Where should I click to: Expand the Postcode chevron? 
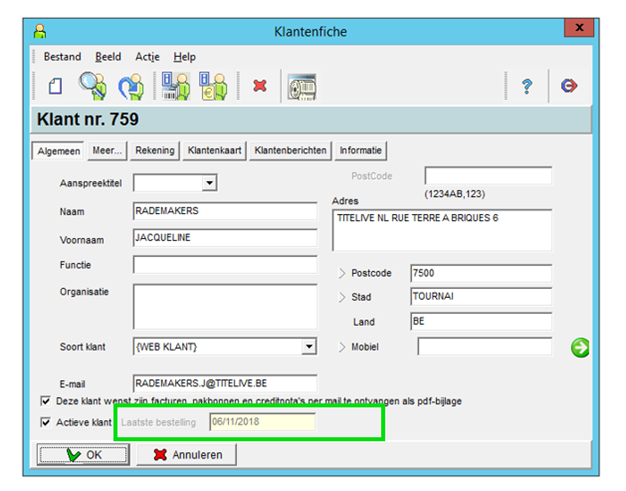click(342, 273)
